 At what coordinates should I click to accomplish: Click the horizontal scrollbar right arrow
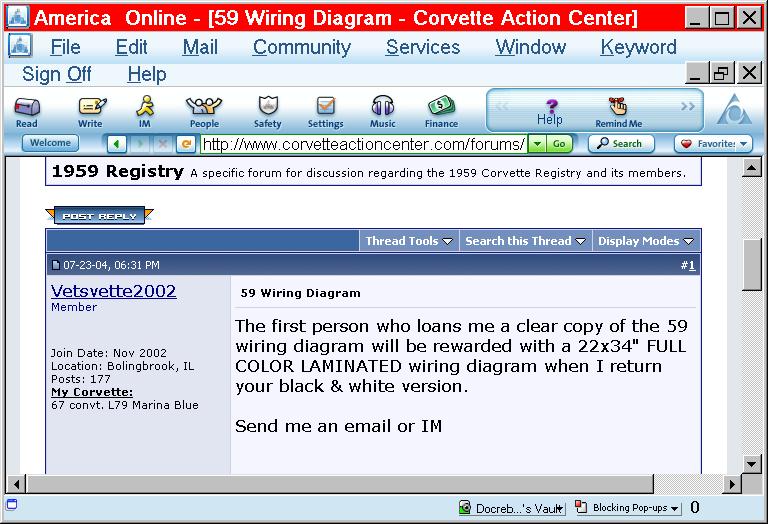pos(732,484)
